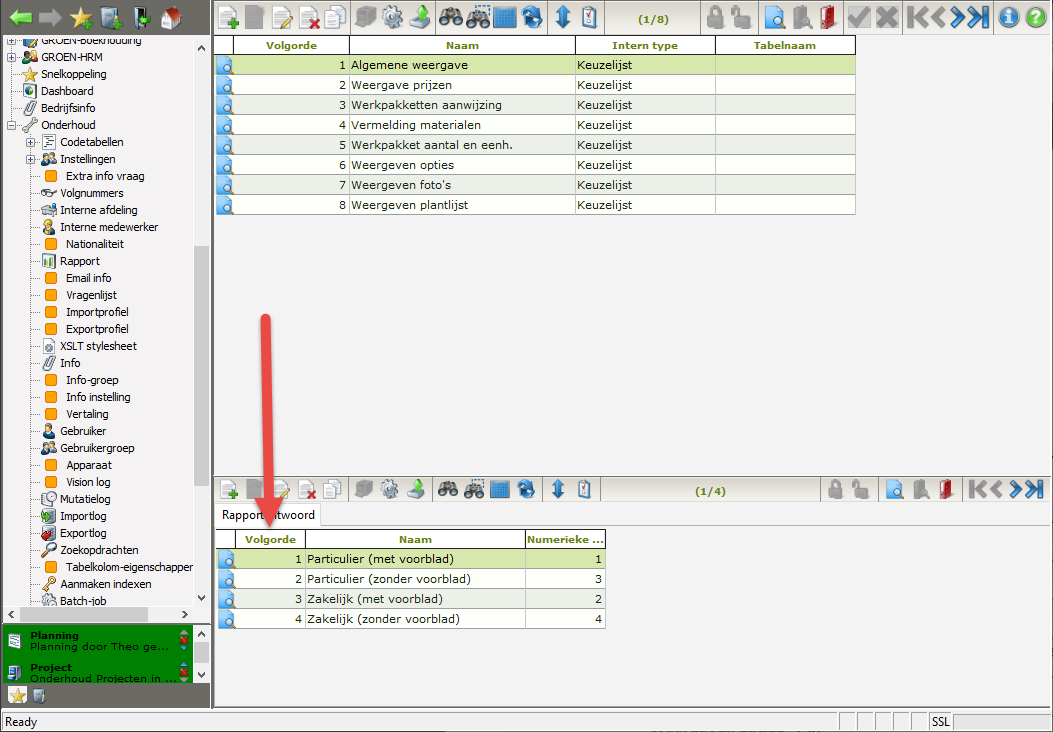This screenshot has height=732, width=1053.
Task: Click the delete record icon in lower toolbar
Action: pos(308,489)
